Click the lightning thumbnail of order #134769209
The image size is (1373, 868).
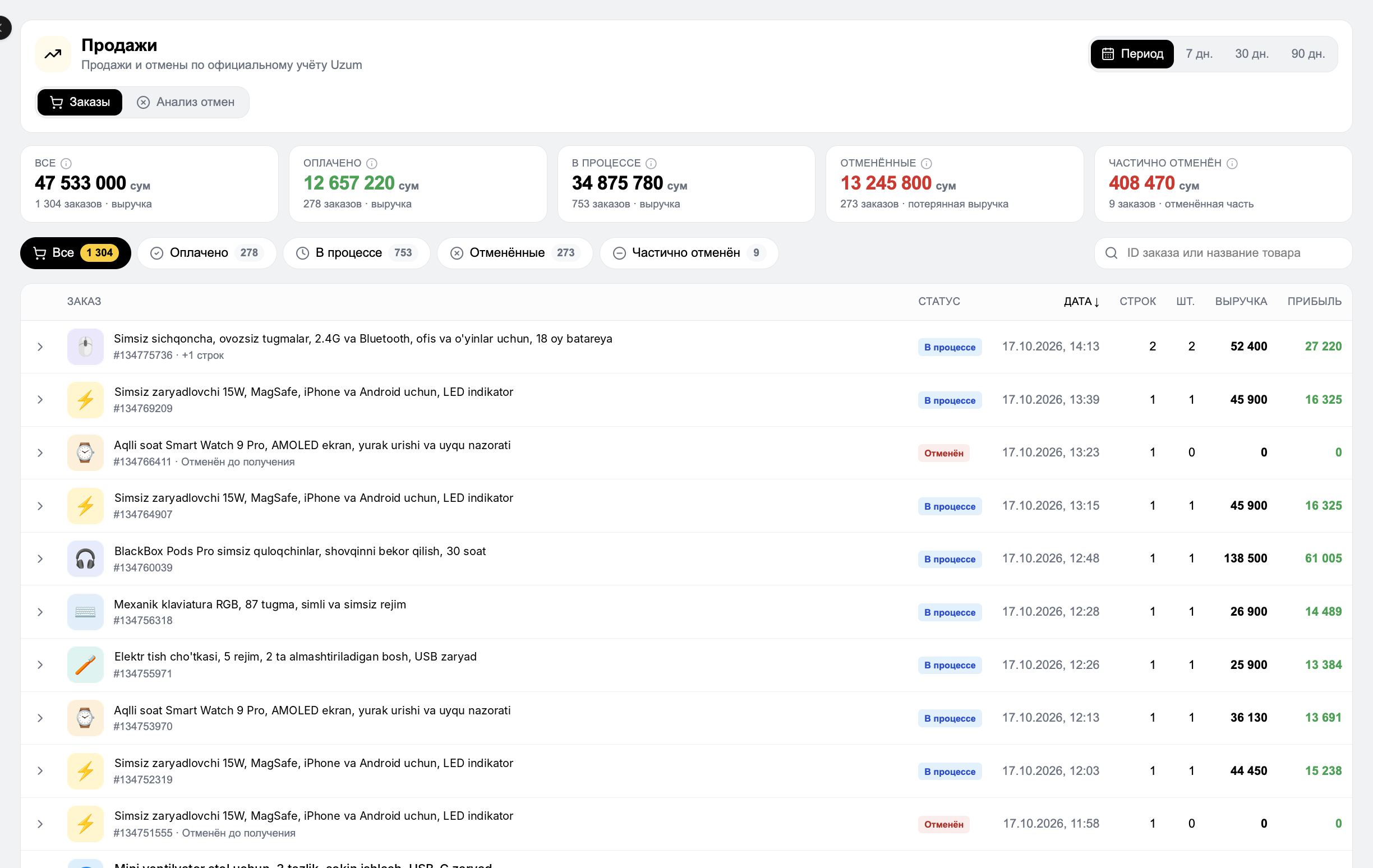[85, 400]
